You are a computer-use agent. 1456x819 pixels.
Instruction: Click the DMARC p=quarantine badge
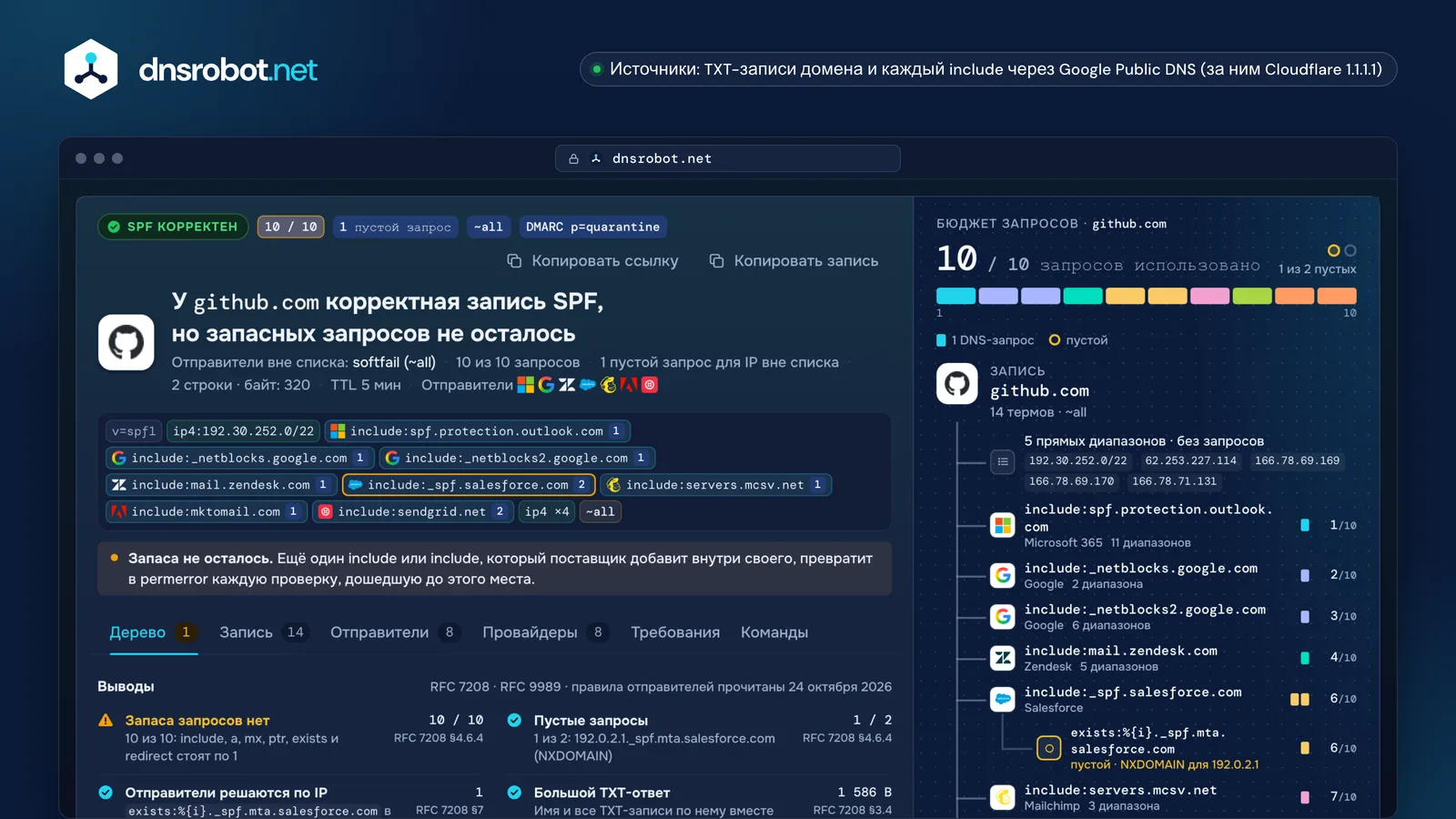[592, 227]
